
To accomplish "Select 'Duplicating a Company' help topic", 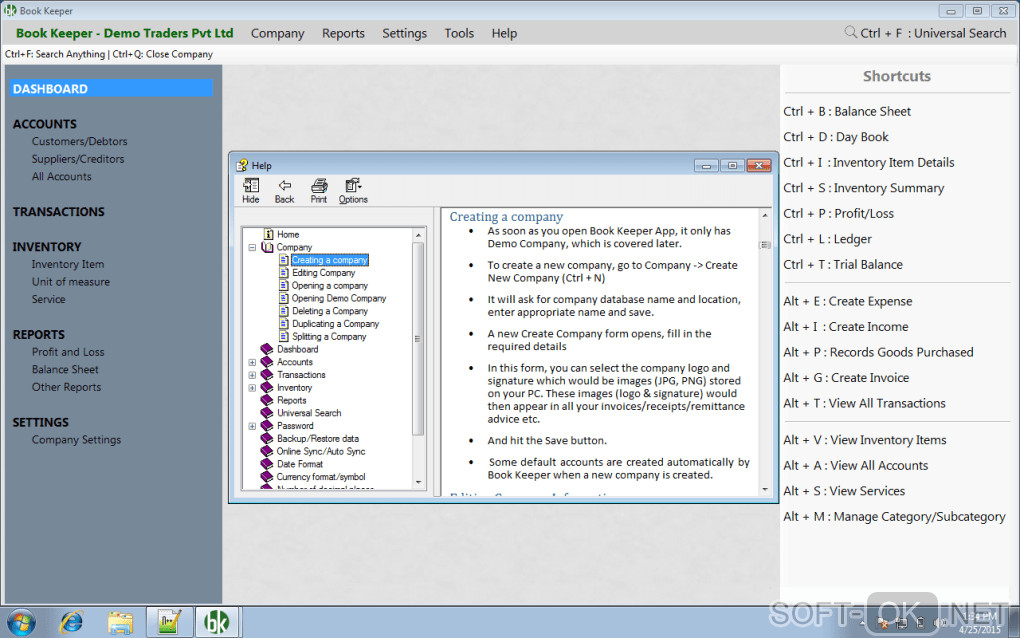I will [335, 324].
